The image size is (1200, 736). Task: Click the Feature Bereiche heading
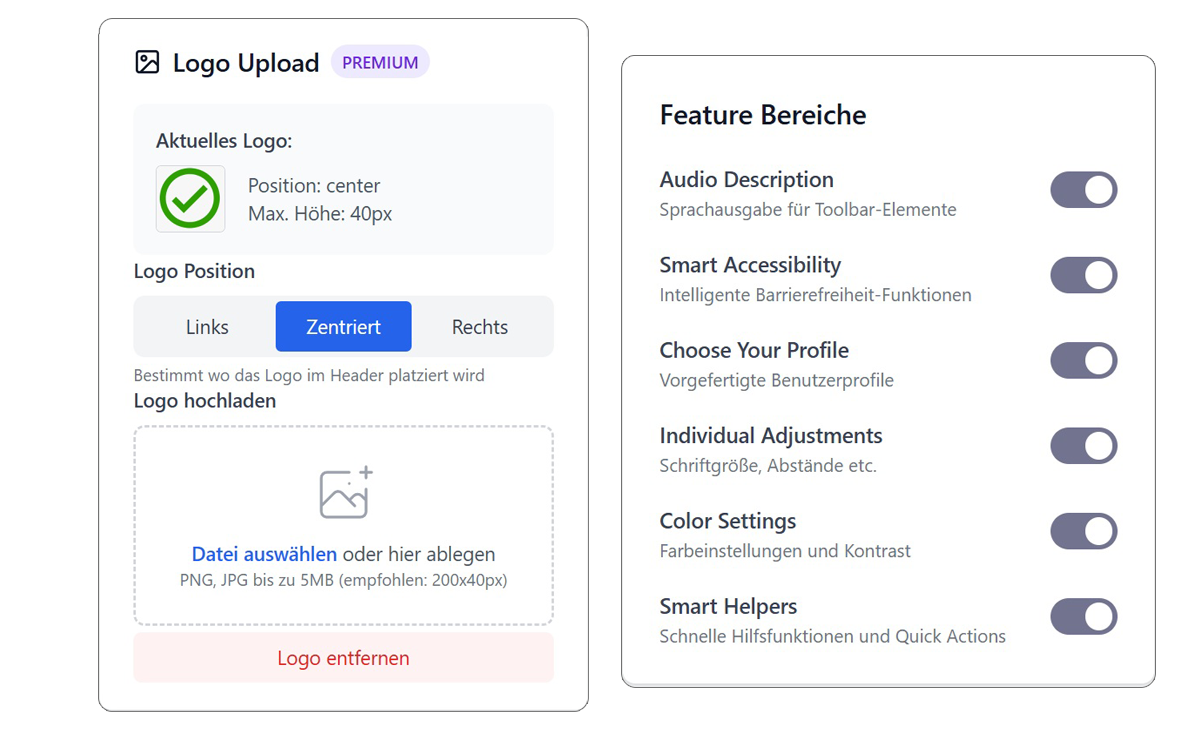(x=762, y=115)
